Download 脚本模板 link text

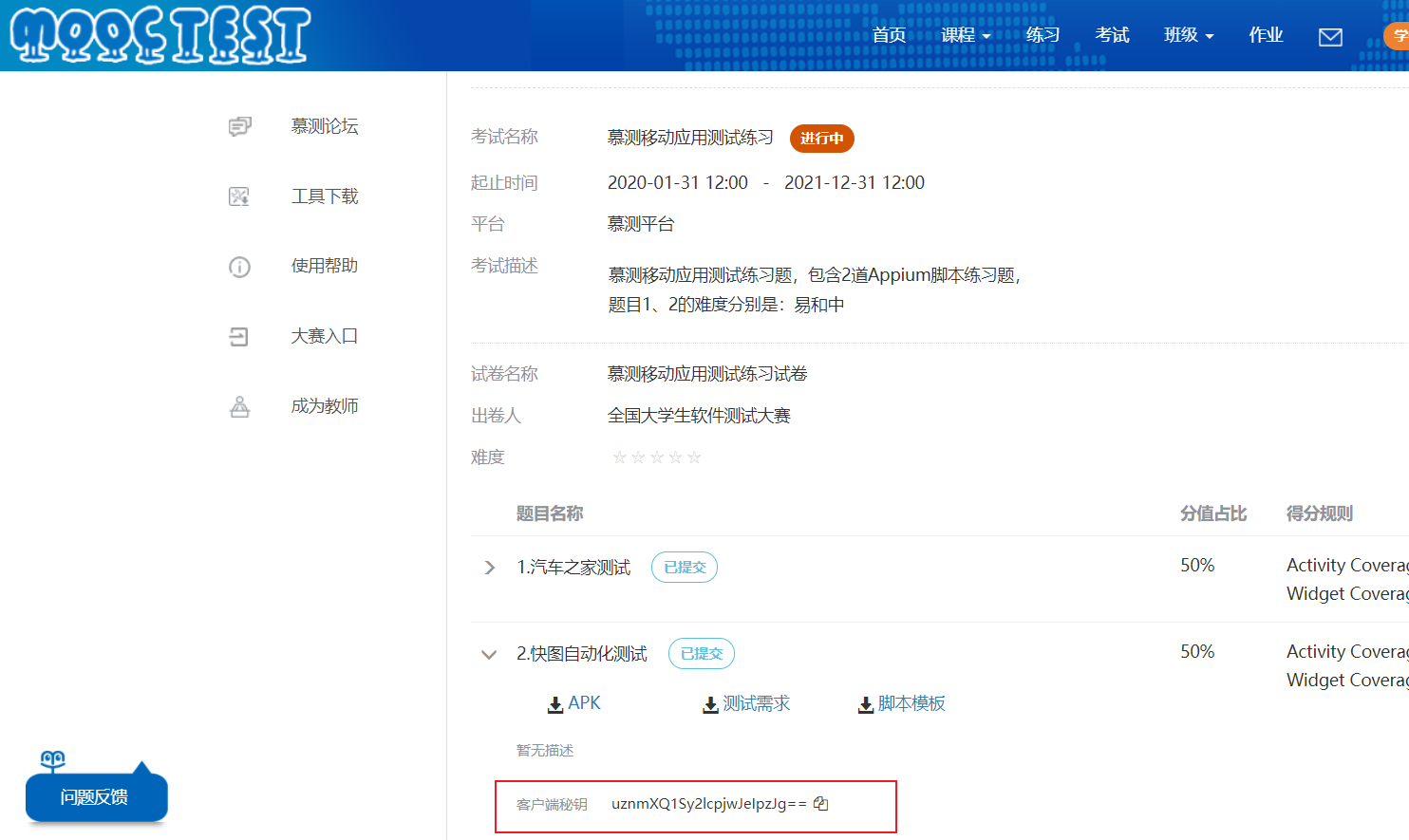click(911, 703)
